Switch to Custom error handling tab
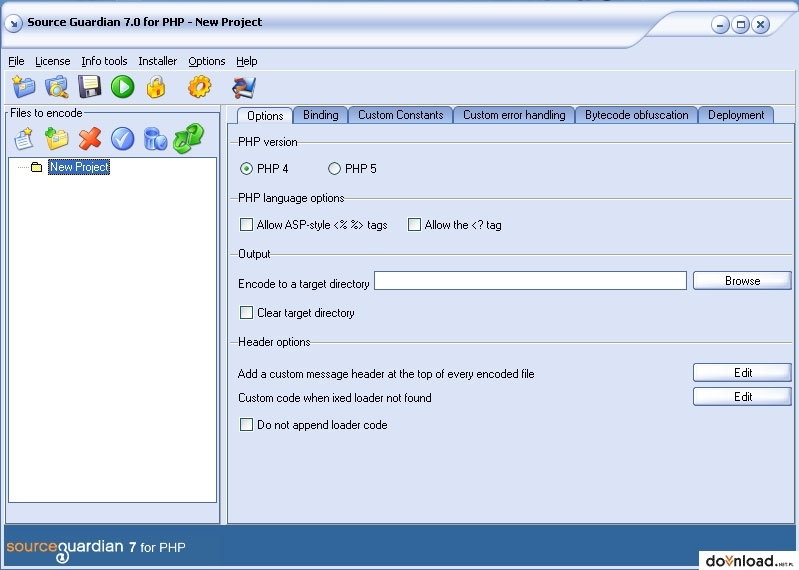This screenshot has width=799, height=570. point(514,115)
